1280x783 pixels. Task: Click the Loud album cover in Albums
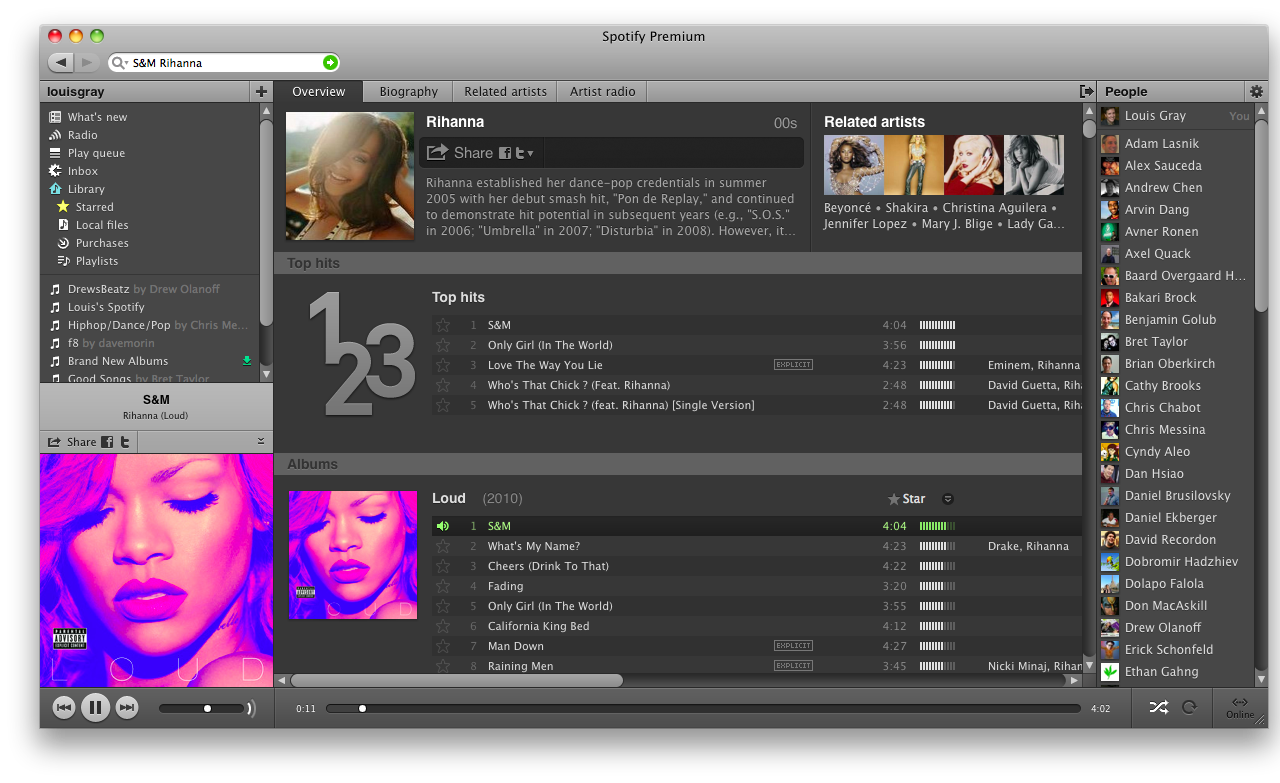(353, 555)
